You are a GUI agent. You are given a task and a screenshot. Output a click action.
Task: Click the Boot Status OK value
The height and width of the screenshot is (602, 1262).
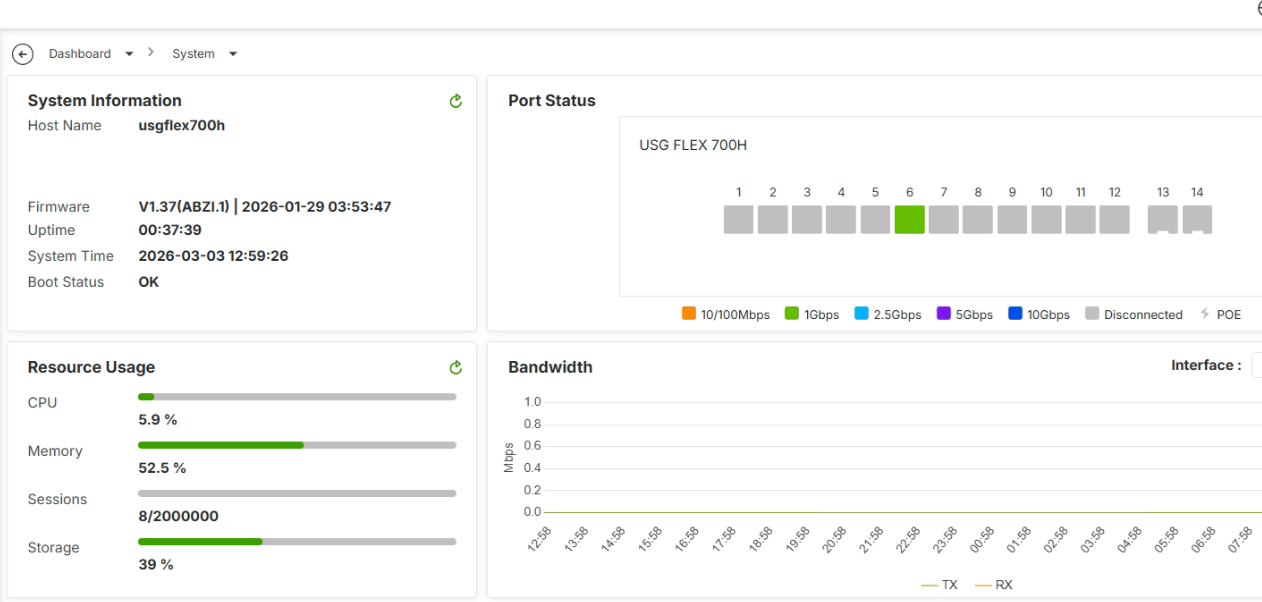tap(149, 282)
